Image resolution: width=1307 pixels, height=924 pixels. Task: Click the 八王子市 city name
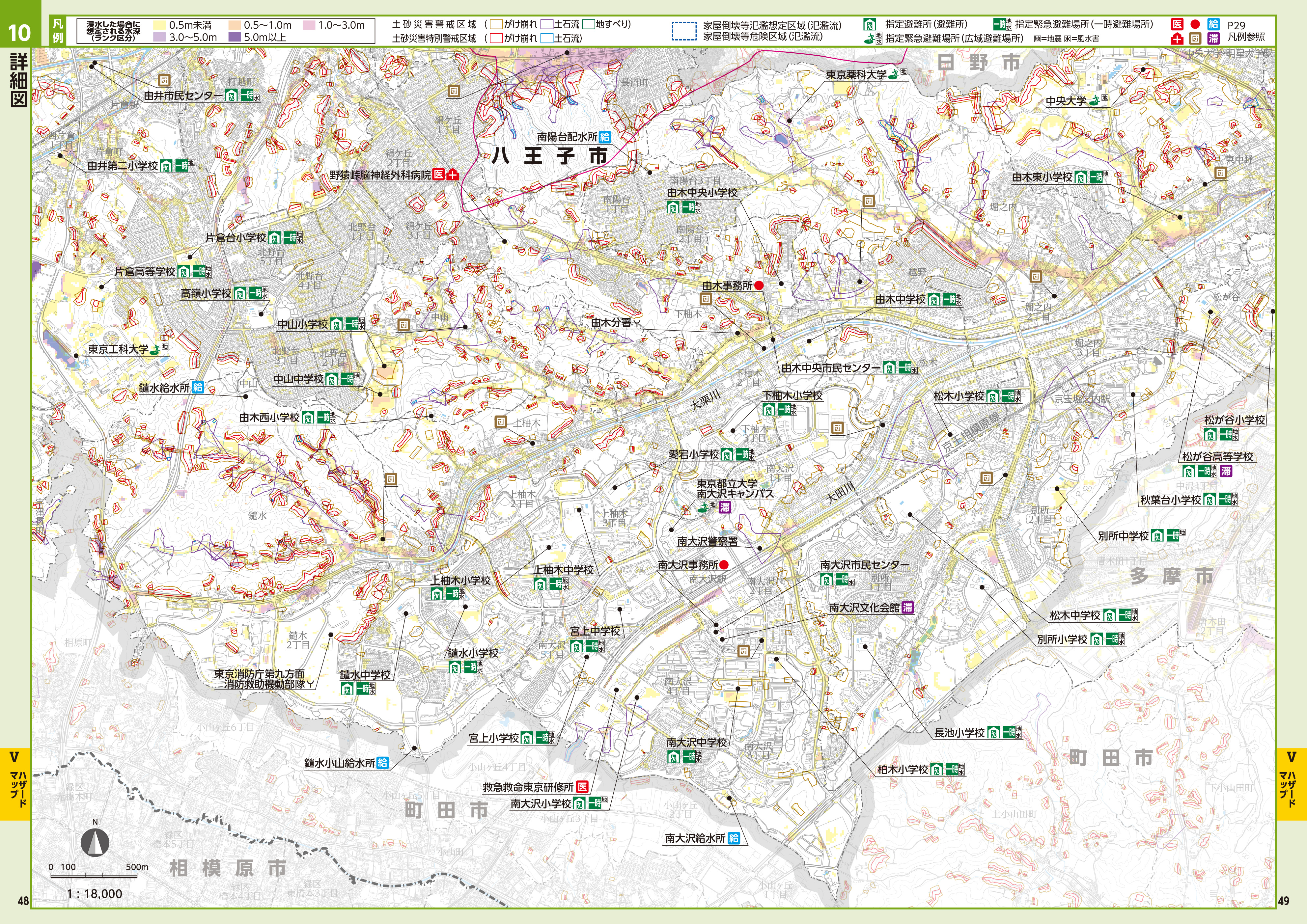(x=550, y=155)
